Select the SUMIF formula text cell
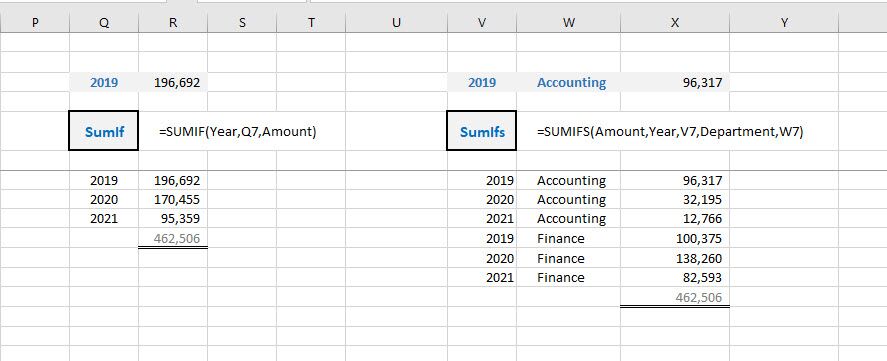This screenshot has height=361, width=887. [x=238, y=132]
